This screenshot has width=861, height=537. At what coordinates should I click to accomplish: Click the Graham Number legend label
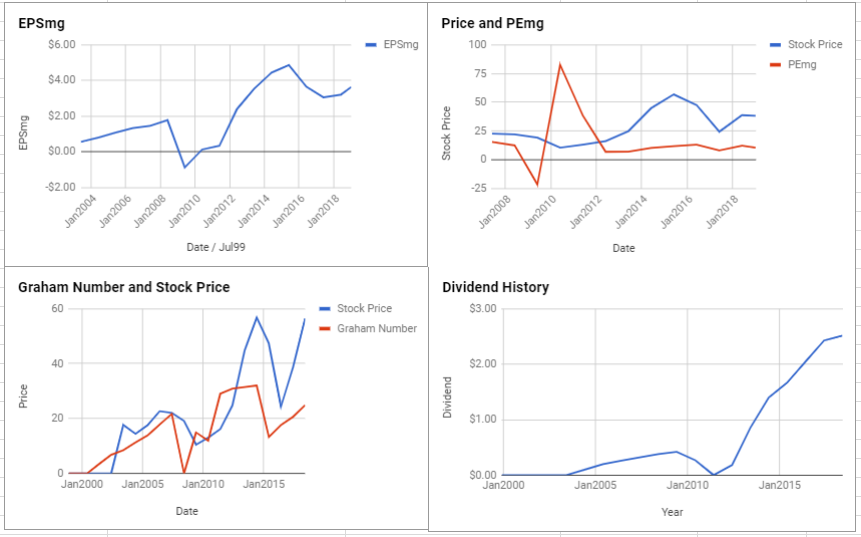coord(377,329)
